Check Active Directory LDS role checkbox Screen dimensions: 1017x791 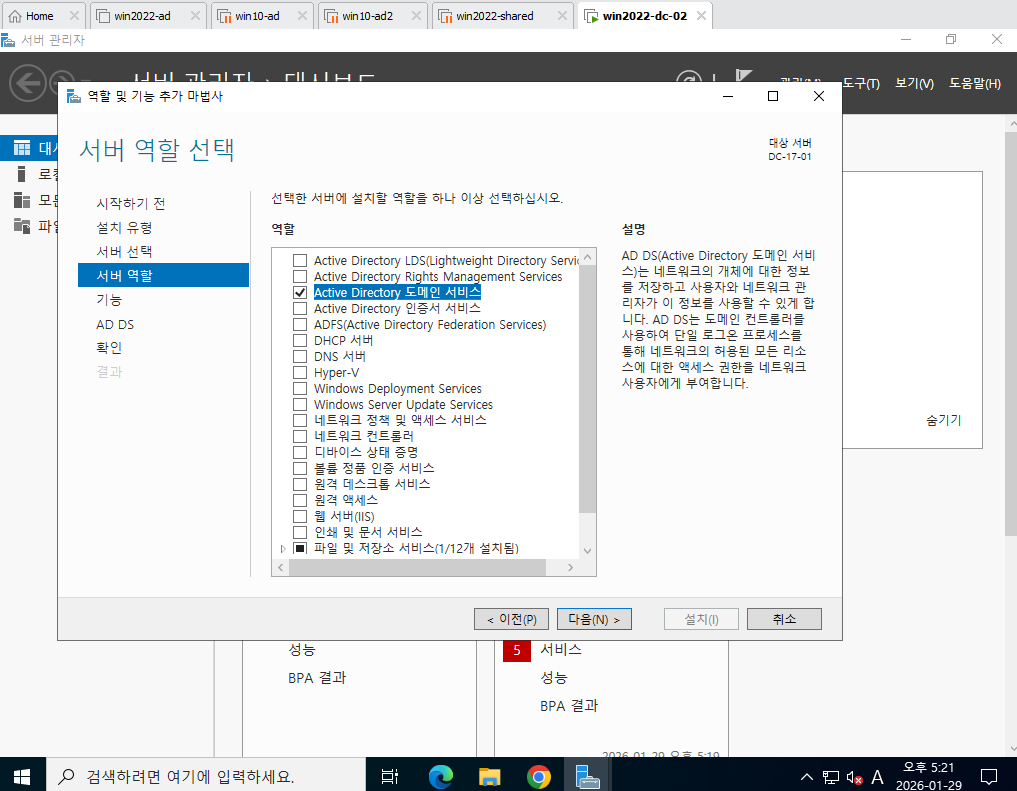tap(300, 261)
